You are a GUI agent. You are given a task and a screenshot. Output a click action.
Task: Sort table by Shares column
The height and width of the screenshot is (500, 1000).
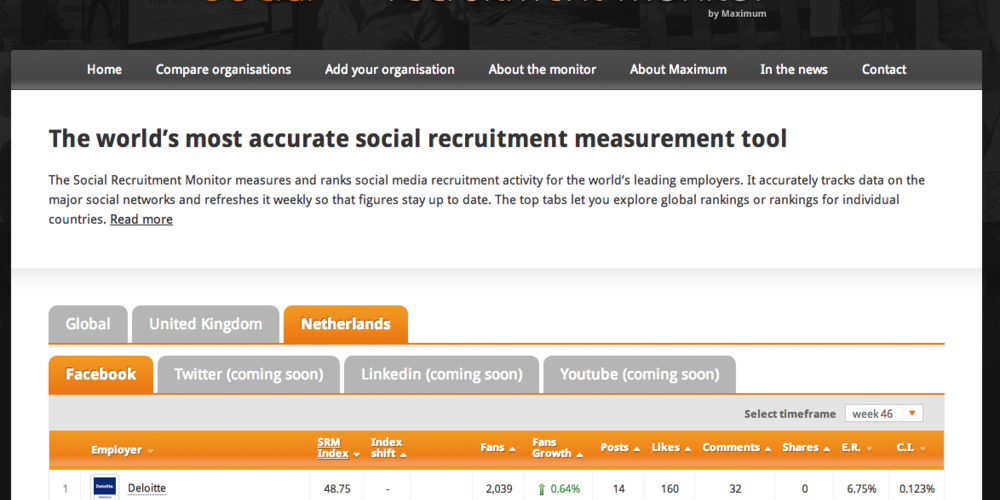tap(805, 448)
